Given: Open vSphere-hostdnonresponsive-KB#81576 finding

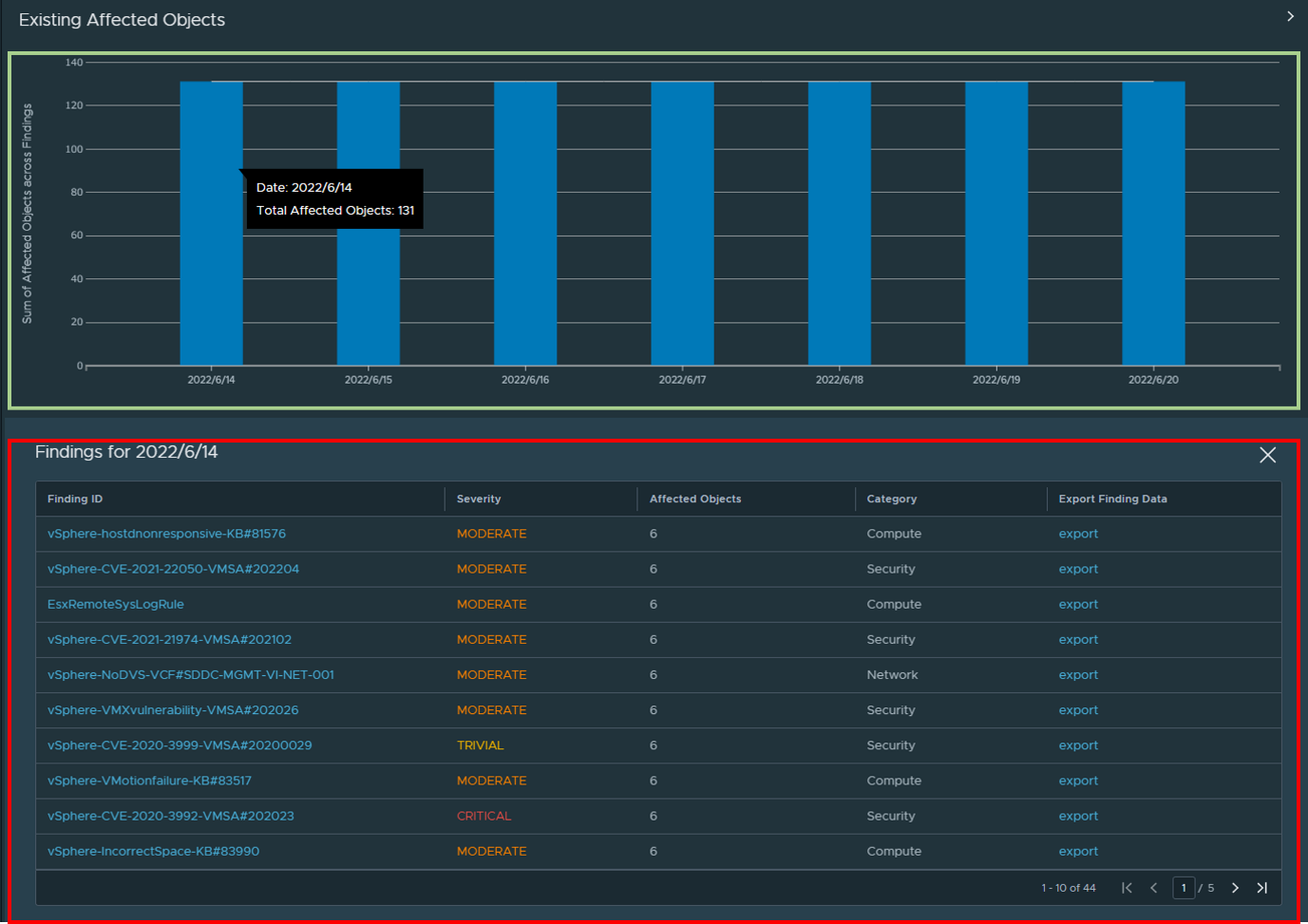Looking at the screenshot, I should tap(166, 534).
